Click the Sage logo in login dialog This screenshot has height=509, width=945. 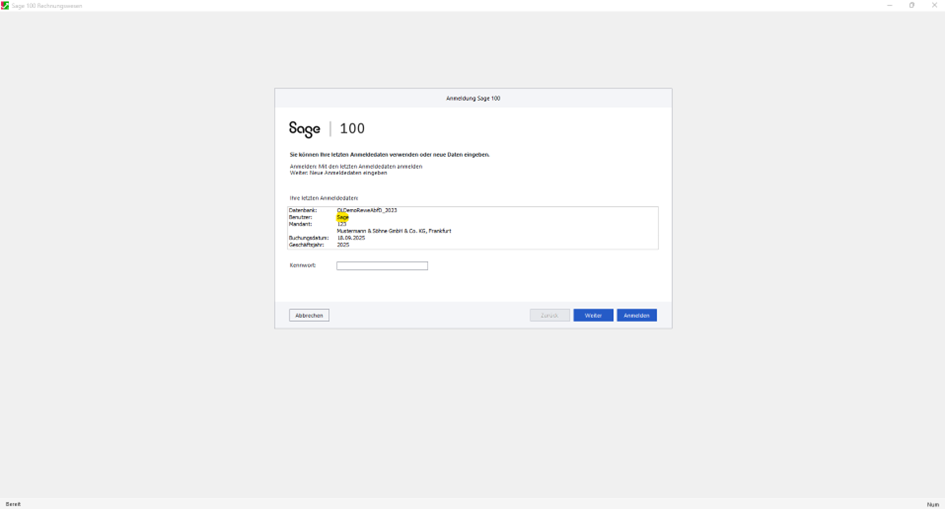[304, 129]
